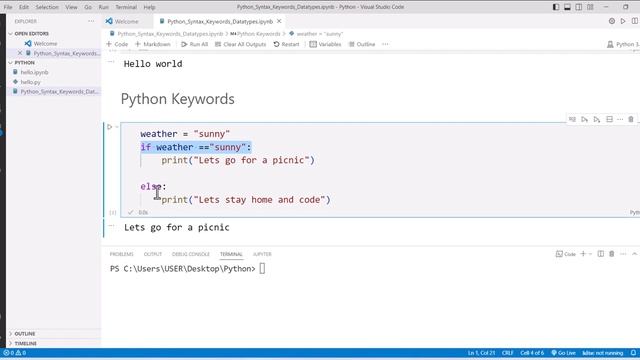Run the weather cell with play icon
Screen dimensions: 640x360
109,127
